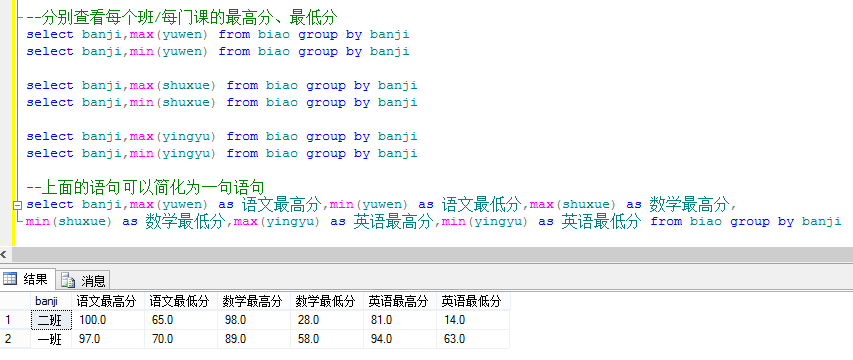The height and width of the screenshot is (360, 853).
Task: Collapse the multi-line select statement outline
Action: point(17,205)
